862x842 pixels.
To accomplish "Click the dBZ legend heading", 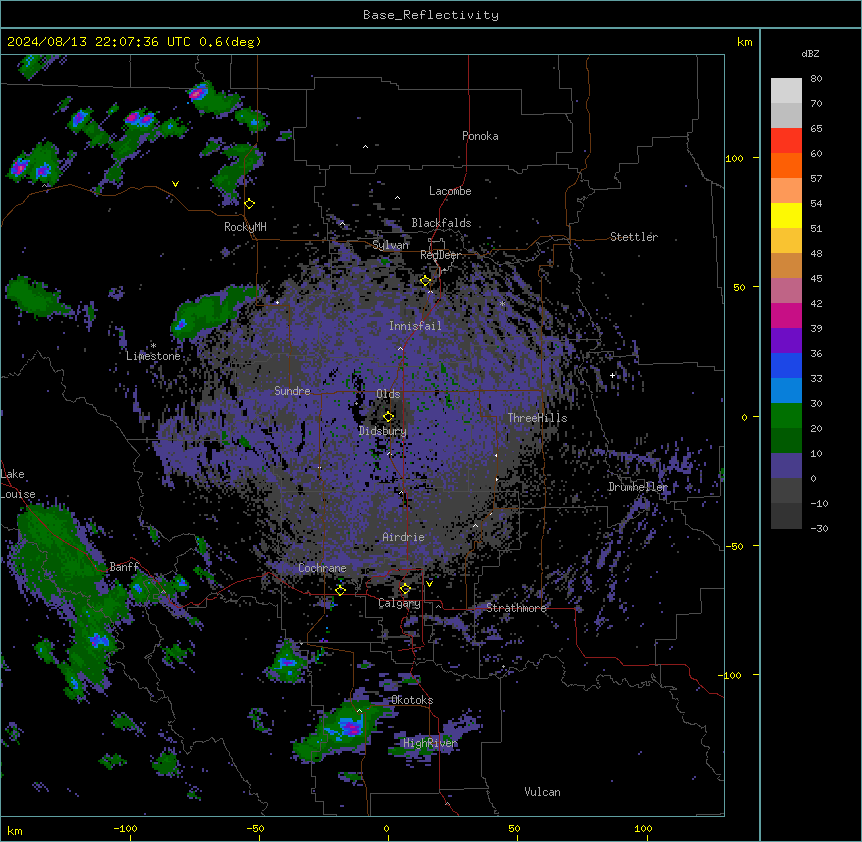I will [x=810, y=54].
